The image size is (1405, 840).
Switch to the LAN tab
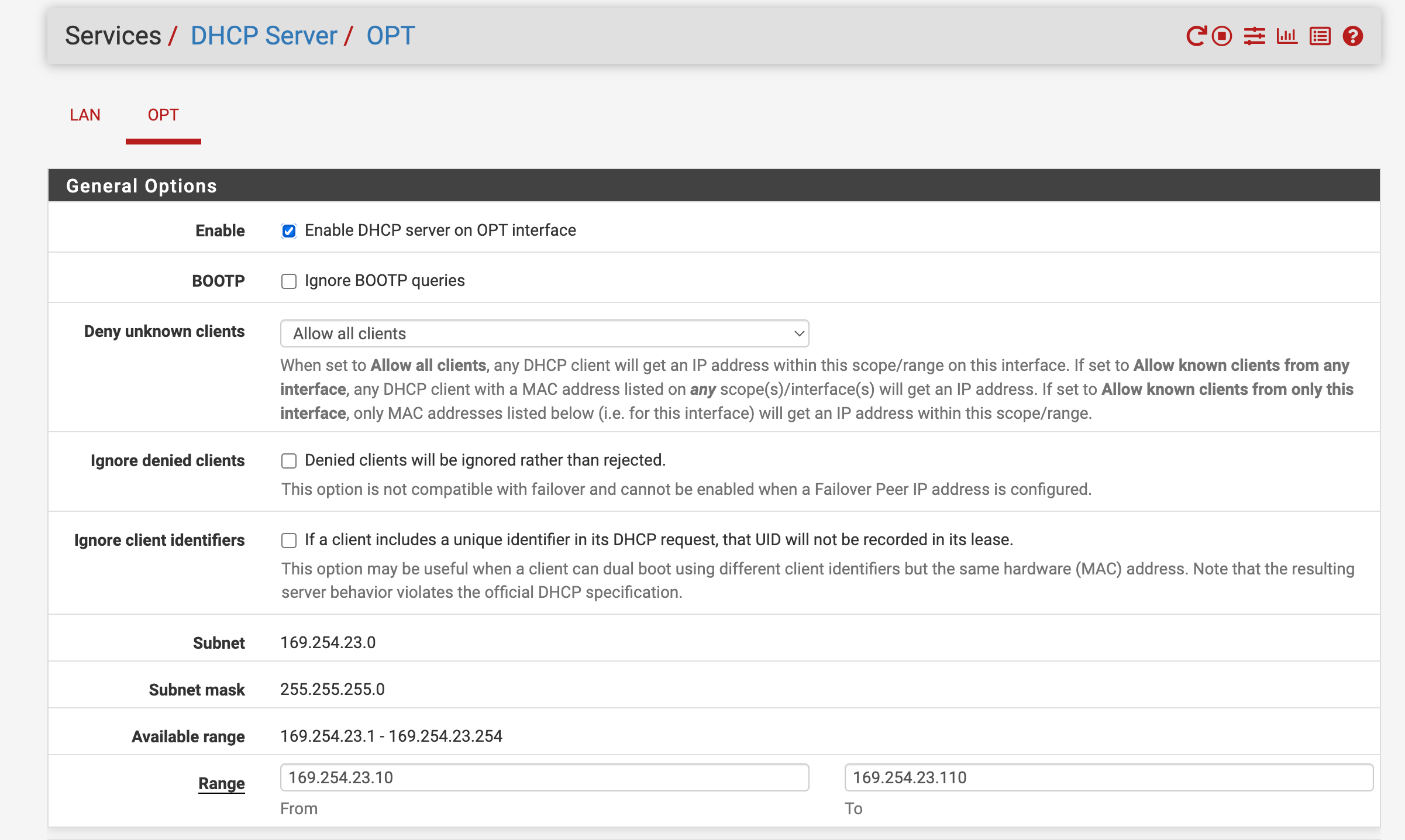85,115
